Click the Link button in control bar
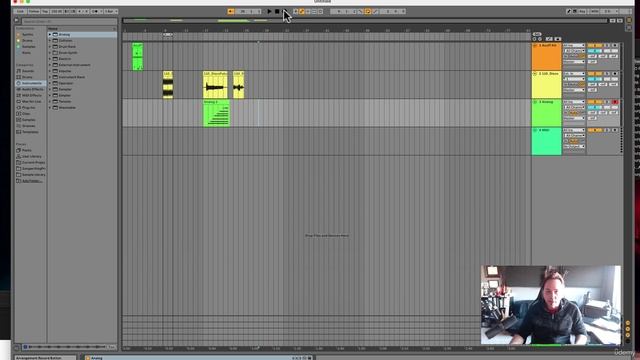 click(20, 11)
